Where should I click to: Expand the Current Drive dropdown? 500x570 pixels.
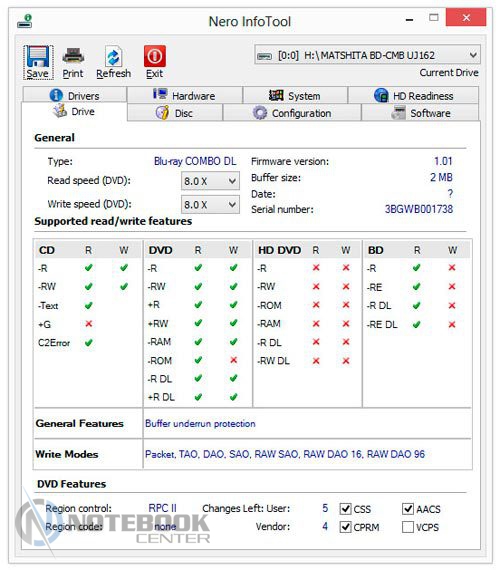[x=367, y=55]
